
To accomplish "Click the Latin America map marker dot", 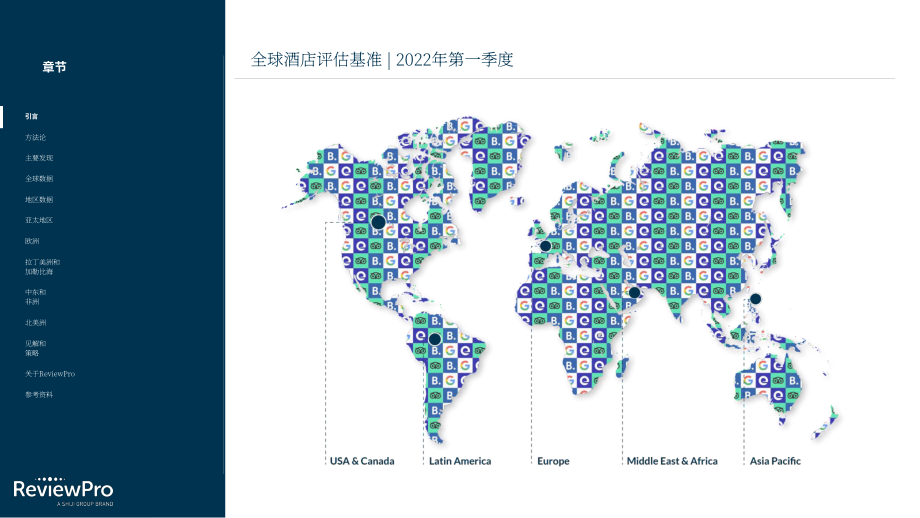I will 435,339.
